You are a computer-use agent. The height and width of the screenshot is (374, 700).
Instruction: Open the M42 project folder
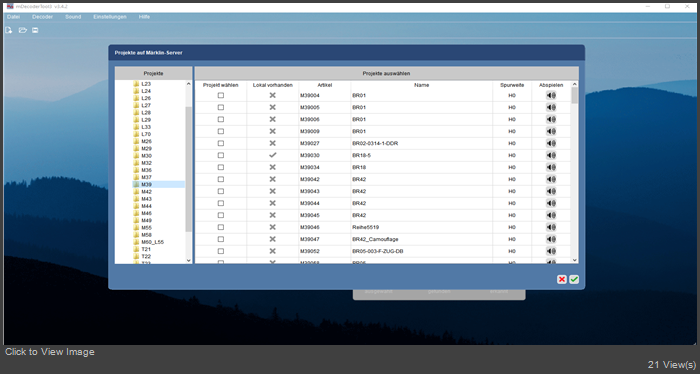coord(142,192)
